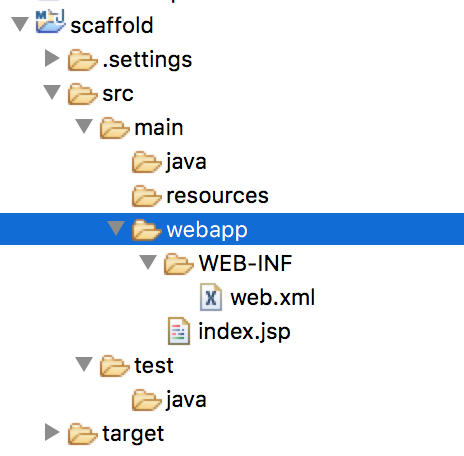This screenshot has width=464, height=456.
Task: Click the src folder icon
Action: pos(83,94)
